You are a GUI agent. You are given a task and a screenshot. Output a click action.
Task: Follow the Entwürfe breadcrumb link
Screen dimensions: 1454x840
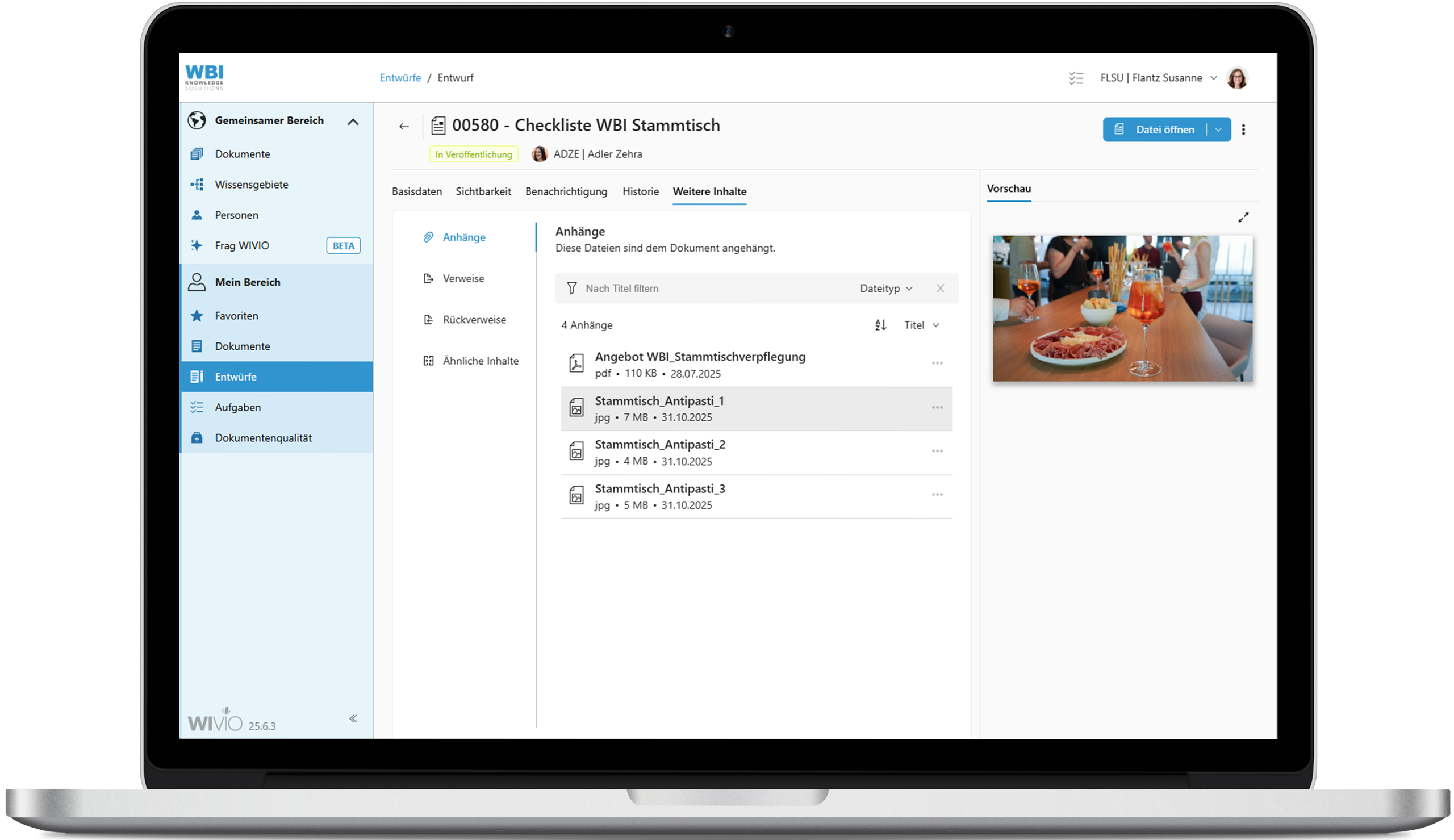[x=400, y=78]
